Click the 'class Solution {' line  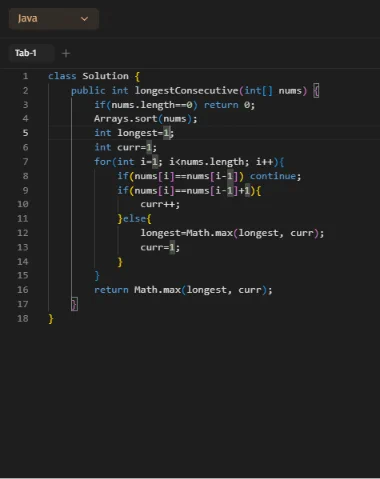(94, 76)
